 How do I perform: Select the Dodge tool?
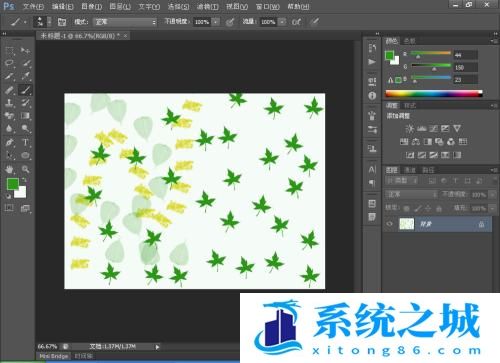pos(25,129)
